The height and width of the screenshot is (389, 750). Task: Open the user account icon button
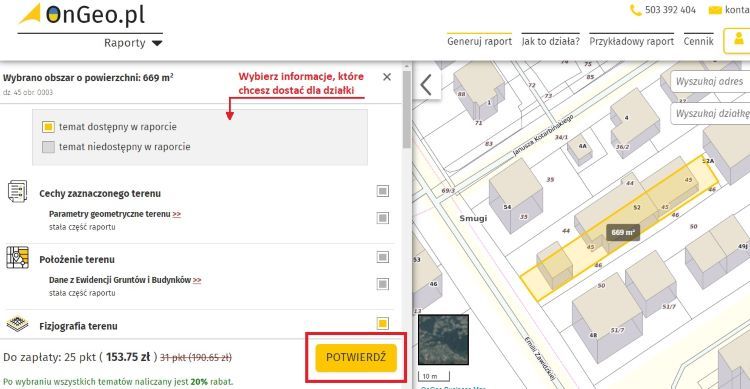(739, 40)
